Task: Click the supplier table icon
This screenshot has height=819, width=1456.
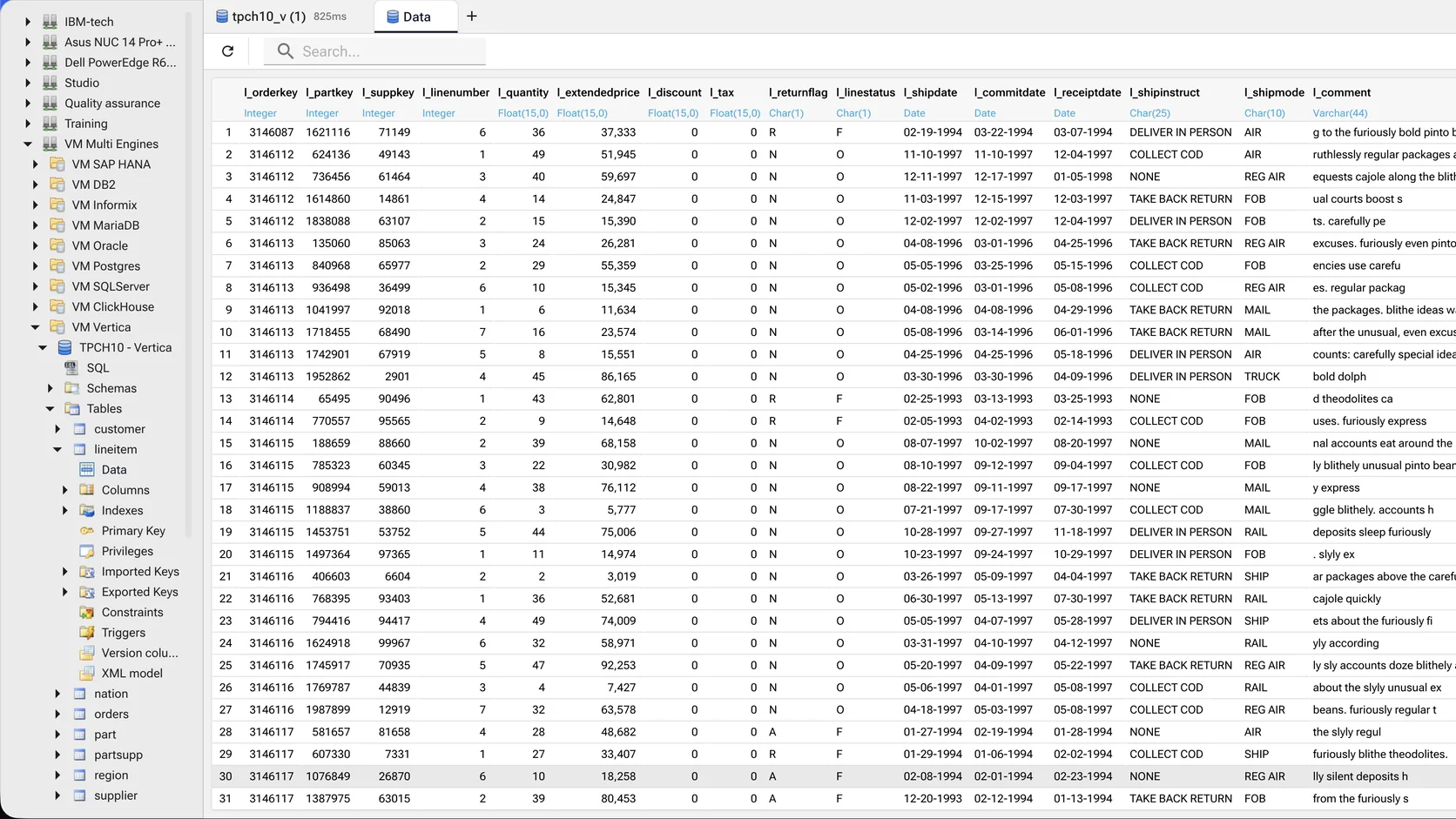Action: 79,796
